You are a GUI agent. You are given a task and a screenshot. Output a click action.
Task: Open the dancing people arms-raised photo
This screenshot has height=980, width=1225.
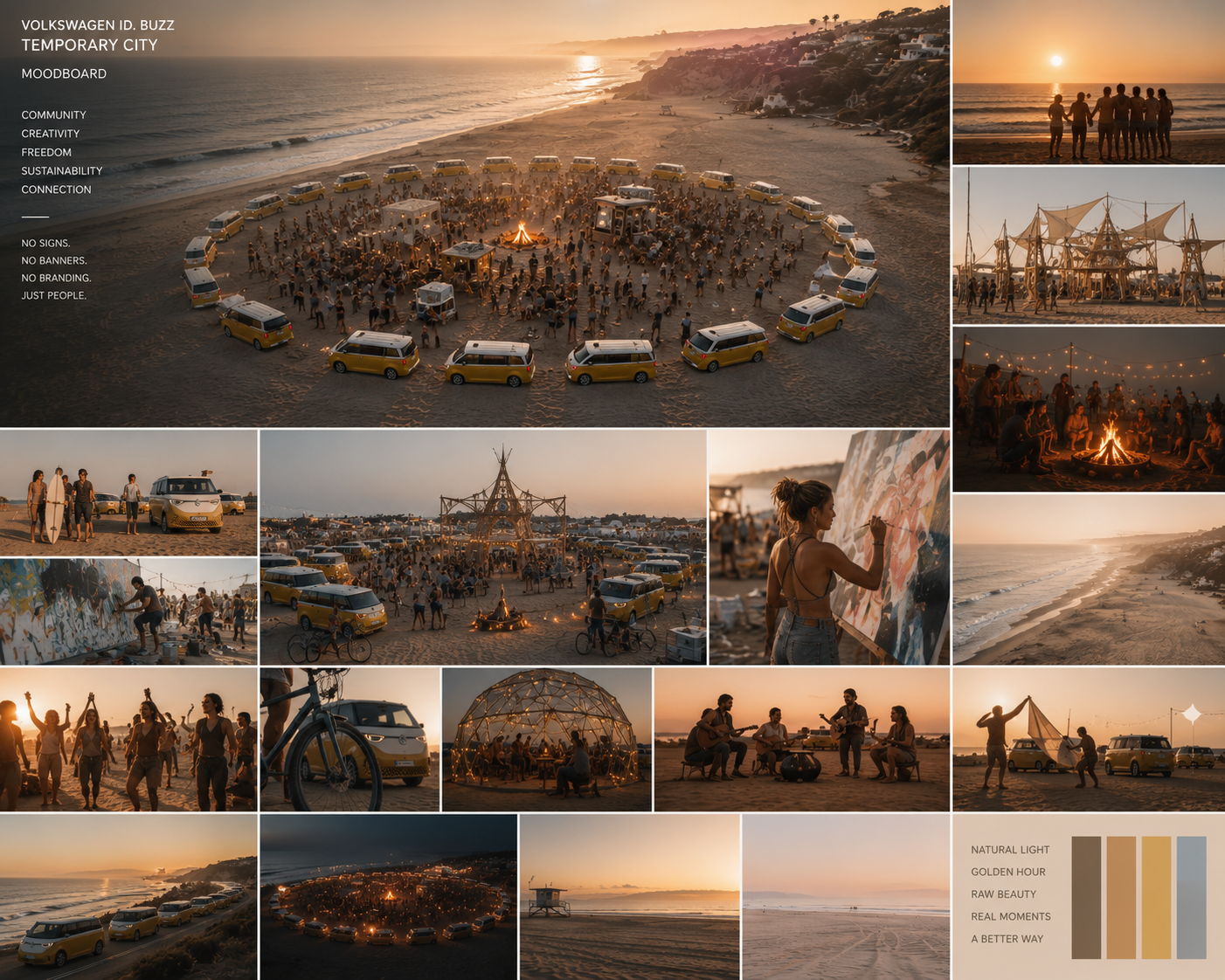tap(128, 740)
